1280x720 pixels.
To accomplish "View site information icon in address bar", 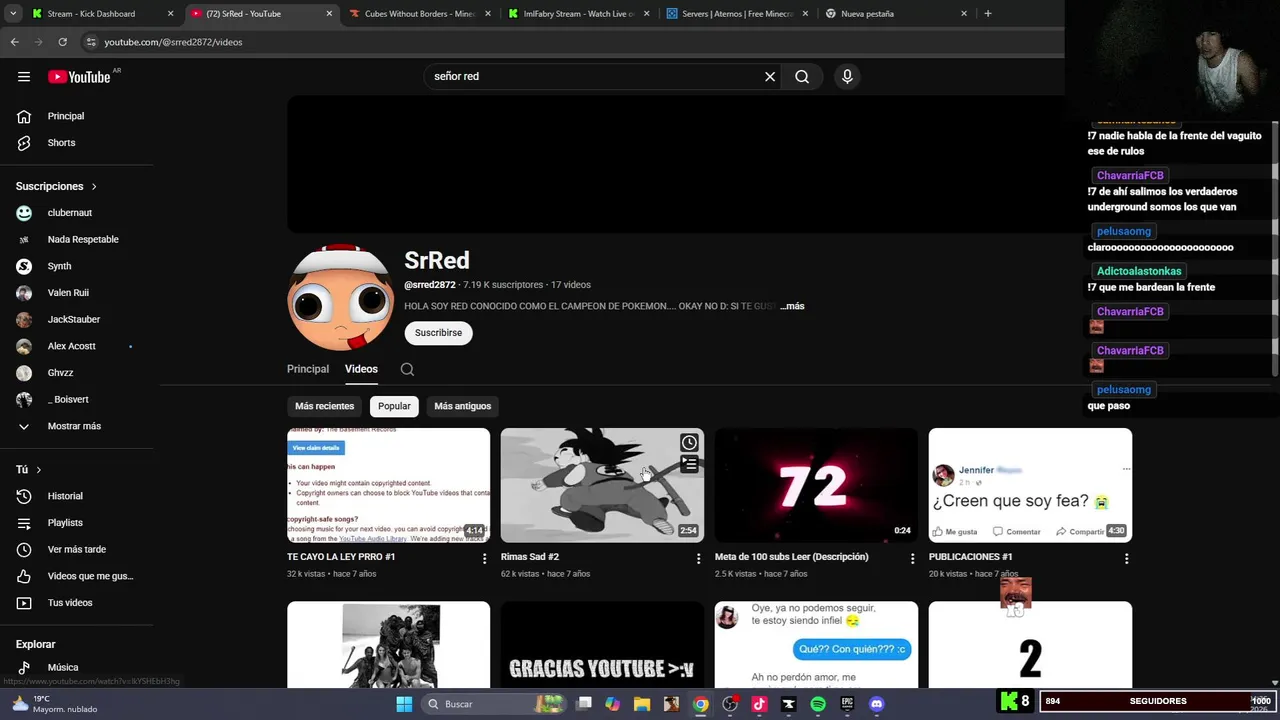I will (91, 42).
